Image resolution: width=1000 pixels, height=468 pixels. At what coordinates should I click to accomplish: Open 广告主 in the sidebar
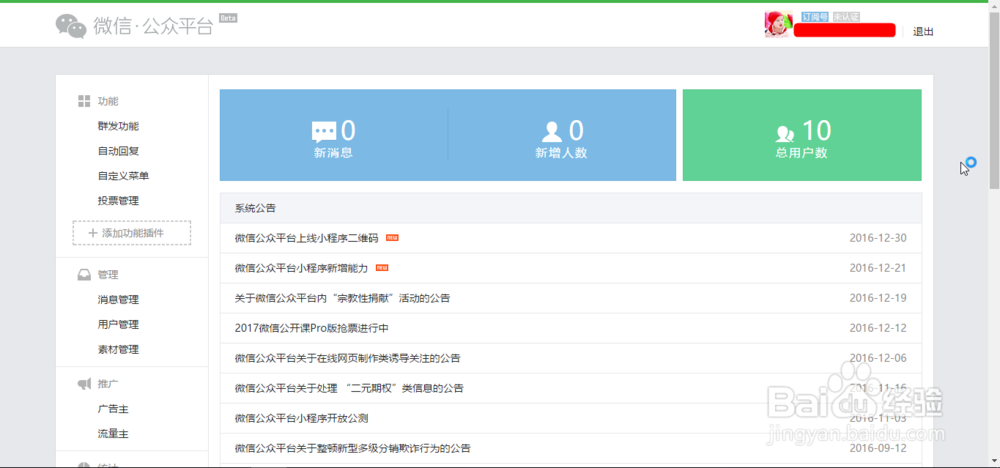pyautogui.click(x=113, y=409)
